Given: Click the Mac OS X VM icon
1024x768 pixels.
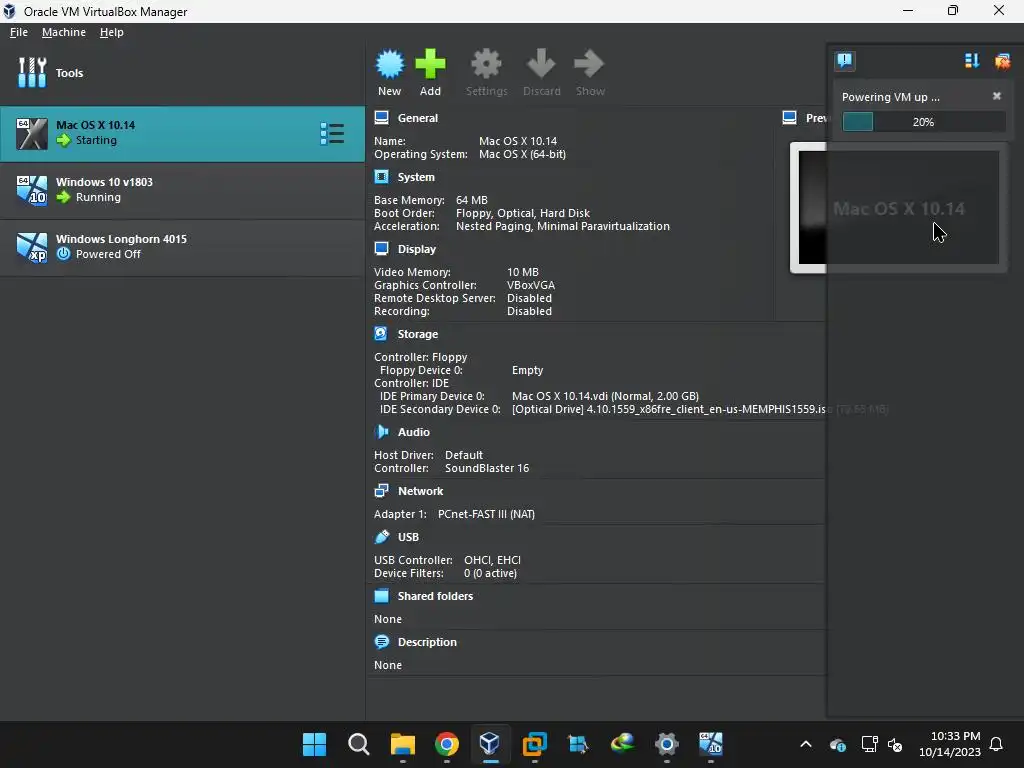Looking at the screenshot, I should click(x=32, y=133).
